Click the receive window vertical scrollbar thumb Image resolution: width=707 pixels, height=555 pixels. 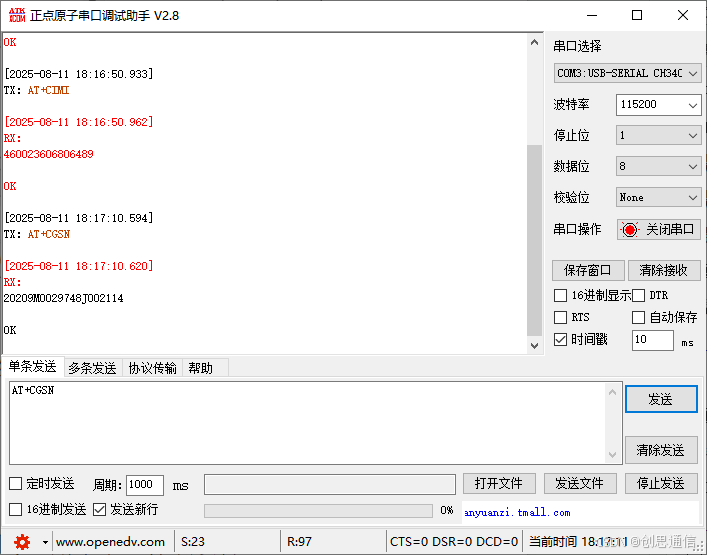[x=534, y=240]
